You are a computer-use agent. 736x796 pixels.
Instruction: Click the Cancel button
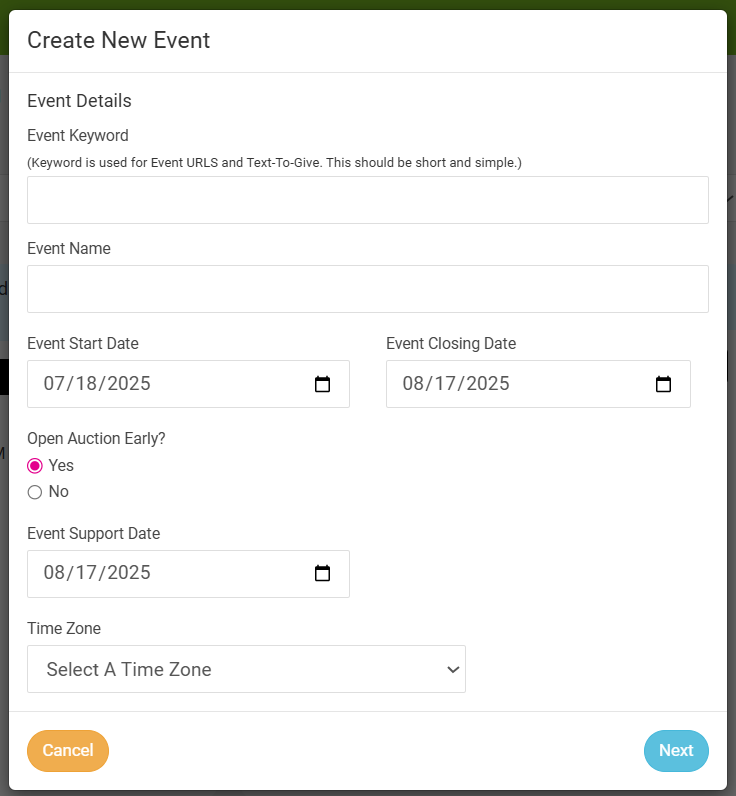click(68, 751)
